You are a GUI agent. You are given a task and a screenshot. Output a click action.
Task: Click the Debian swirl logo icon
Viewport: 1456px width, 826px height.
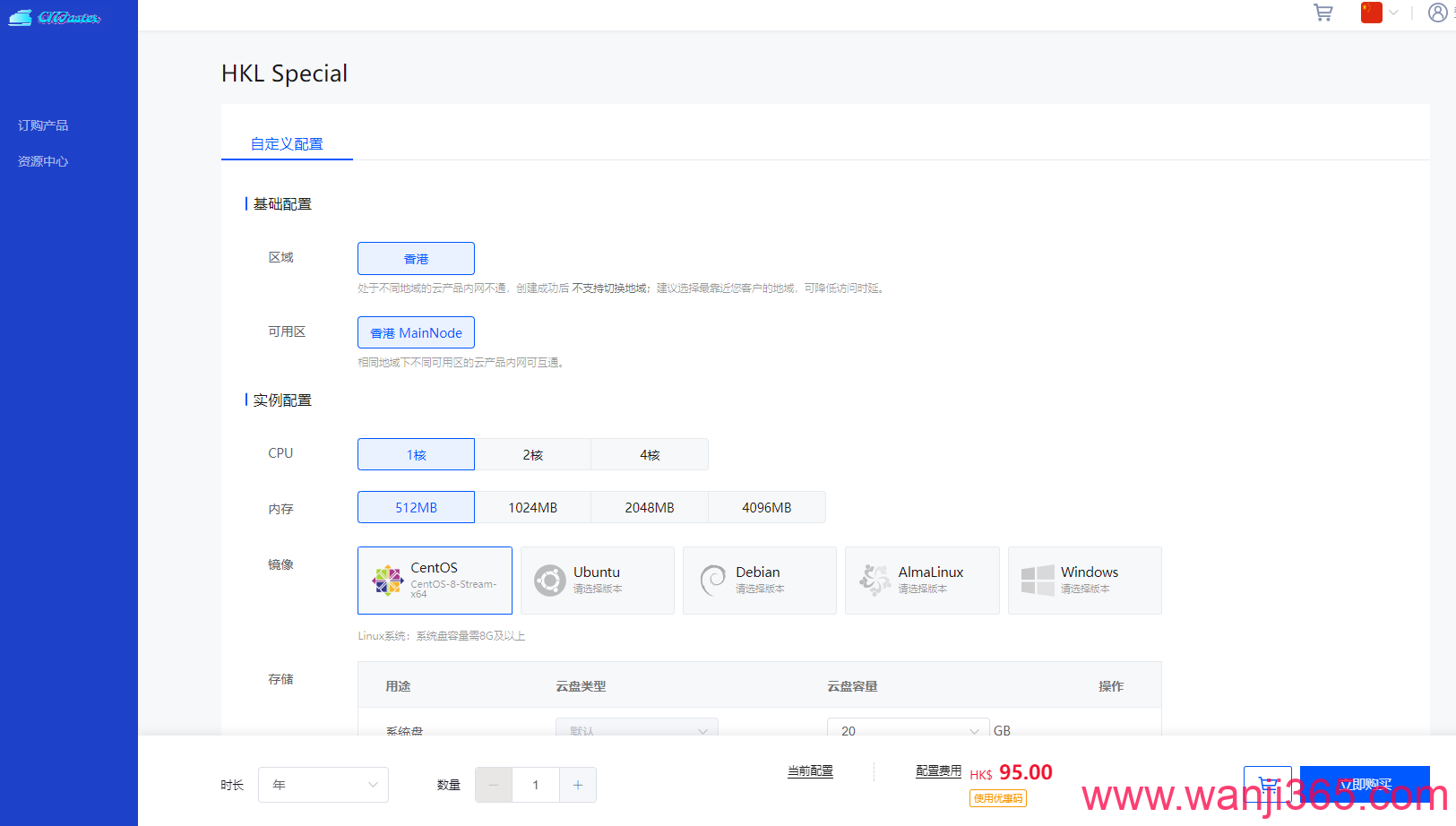(712, 581)
